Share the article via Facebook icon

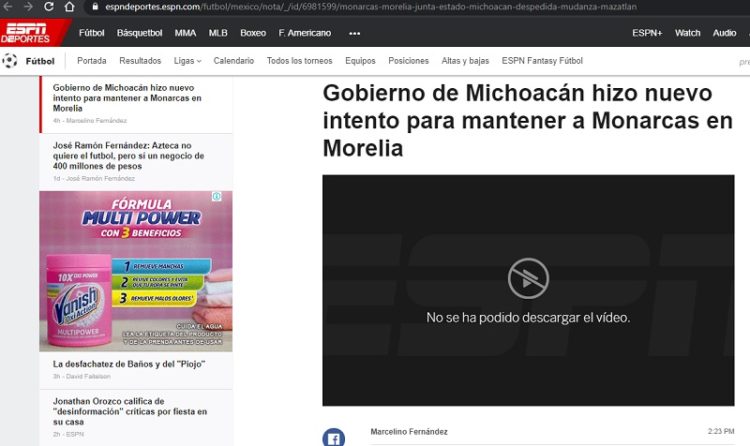333,437
